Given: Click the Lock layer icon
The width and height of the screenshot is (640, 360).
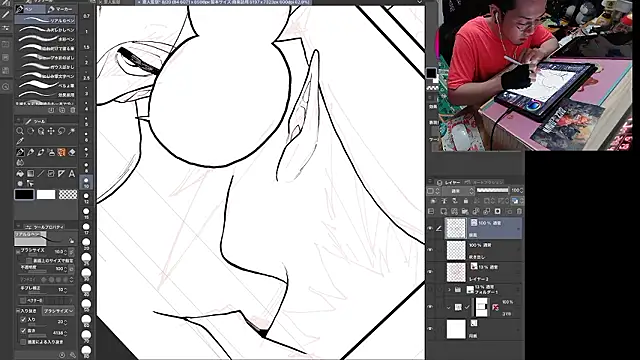Looking at the screenshot, I should tap(466, 201).
